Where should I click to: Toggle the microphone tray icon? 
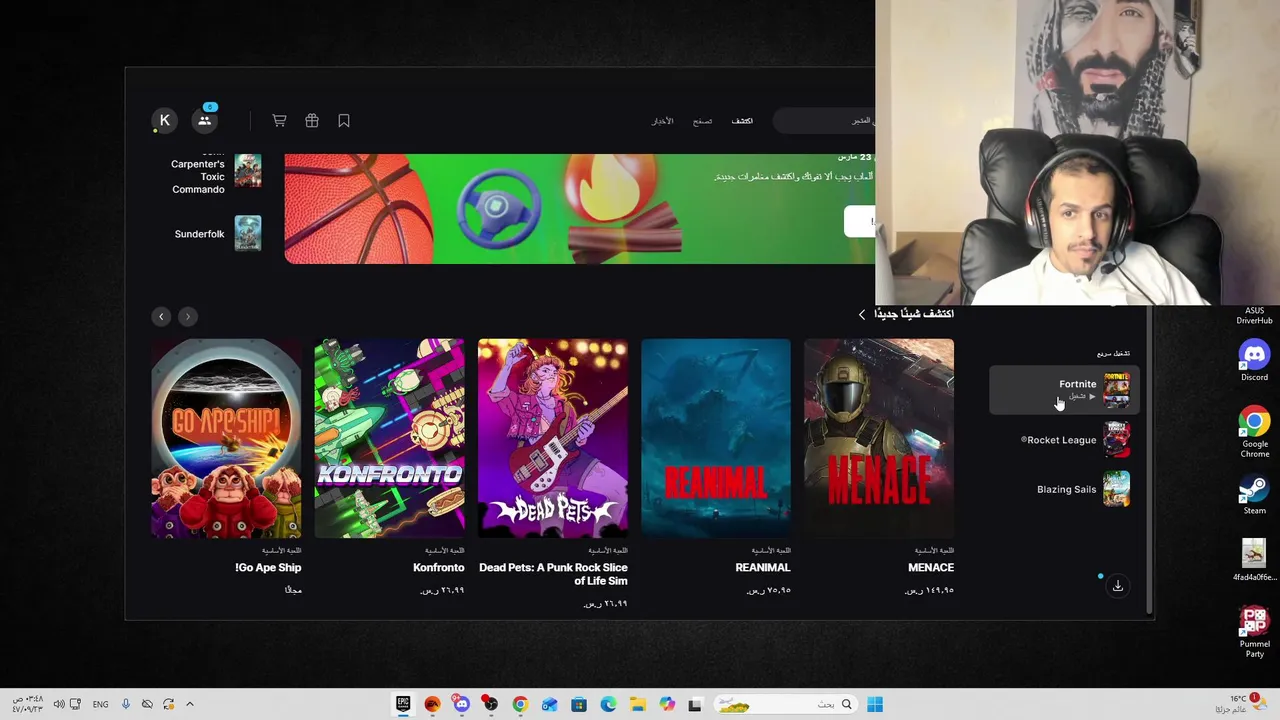[x=126, y=704]
